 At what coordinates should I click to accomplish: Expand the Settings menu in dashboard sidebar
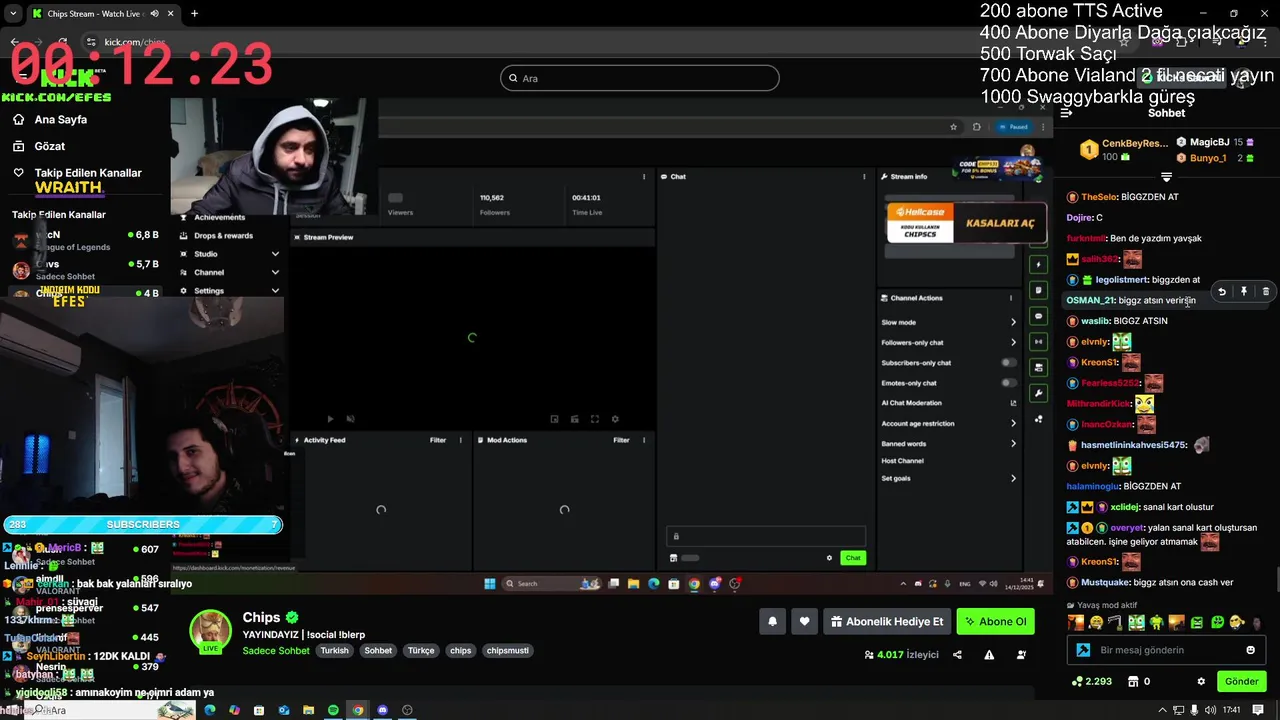click(x=275, y=291)
